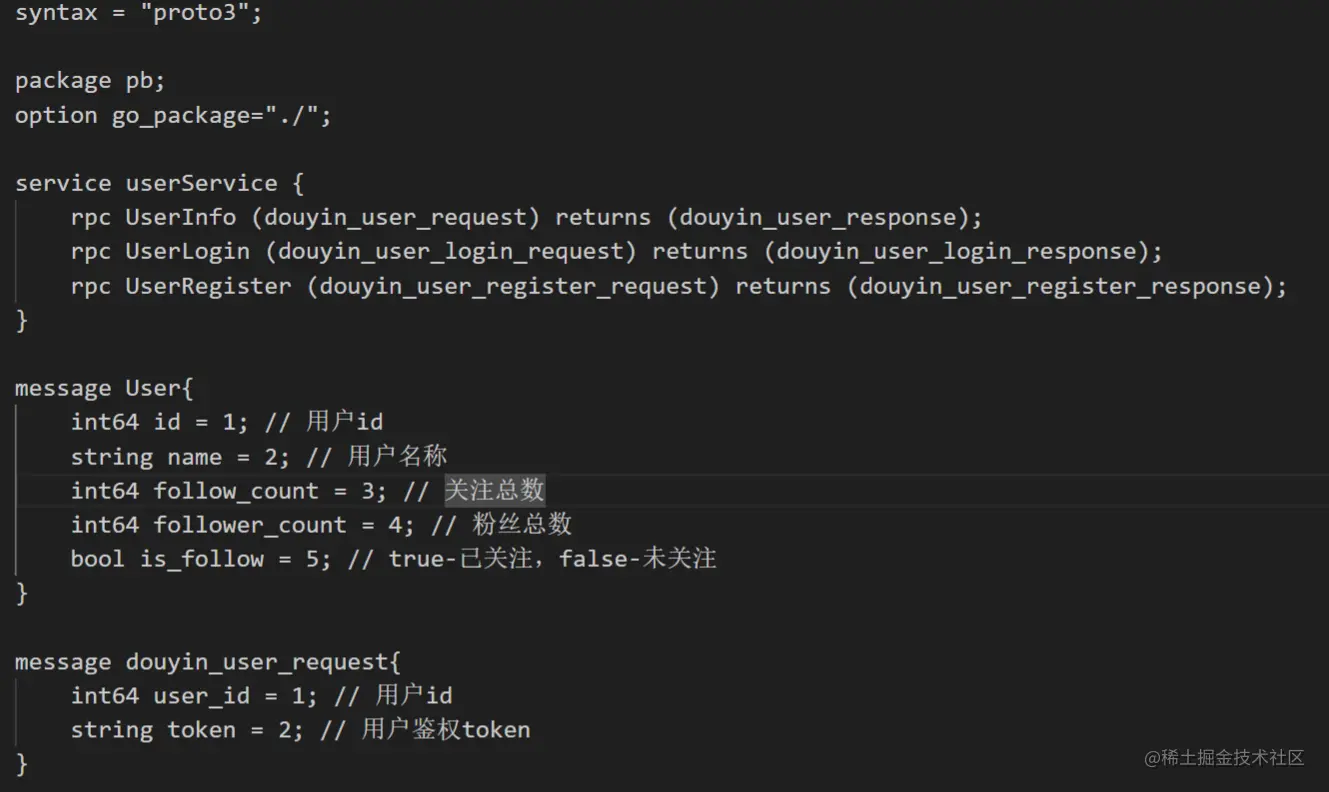The width and height of the screenshot is (1329, 792).
Task: Click the UserInfo rpc method name
Action: [x=180, y=217]
